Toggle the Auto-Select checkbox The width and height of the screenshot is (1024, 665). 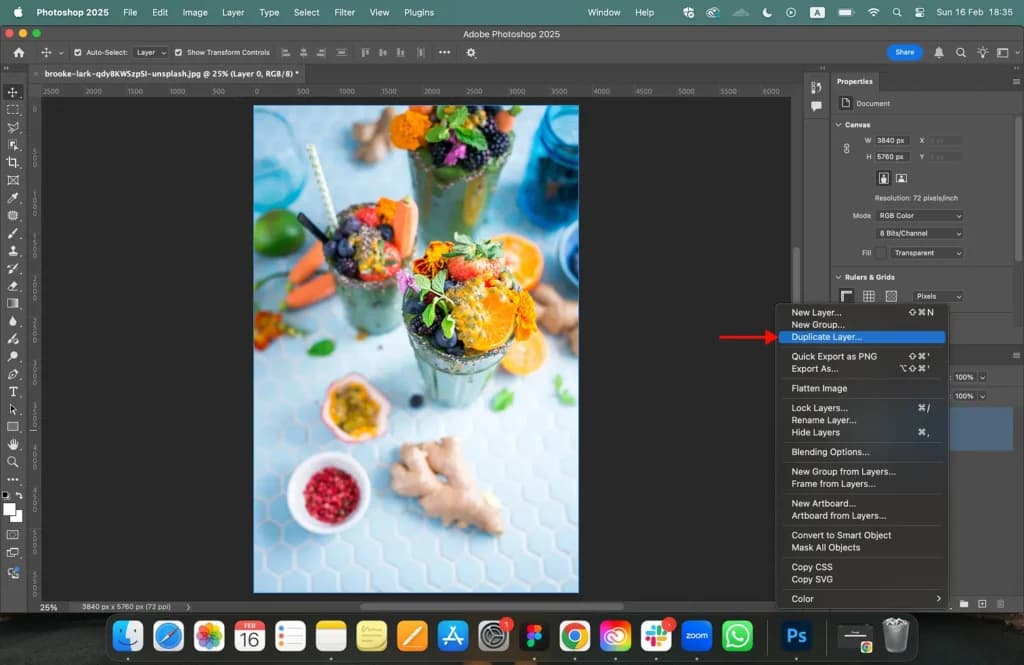coord(78,53)
